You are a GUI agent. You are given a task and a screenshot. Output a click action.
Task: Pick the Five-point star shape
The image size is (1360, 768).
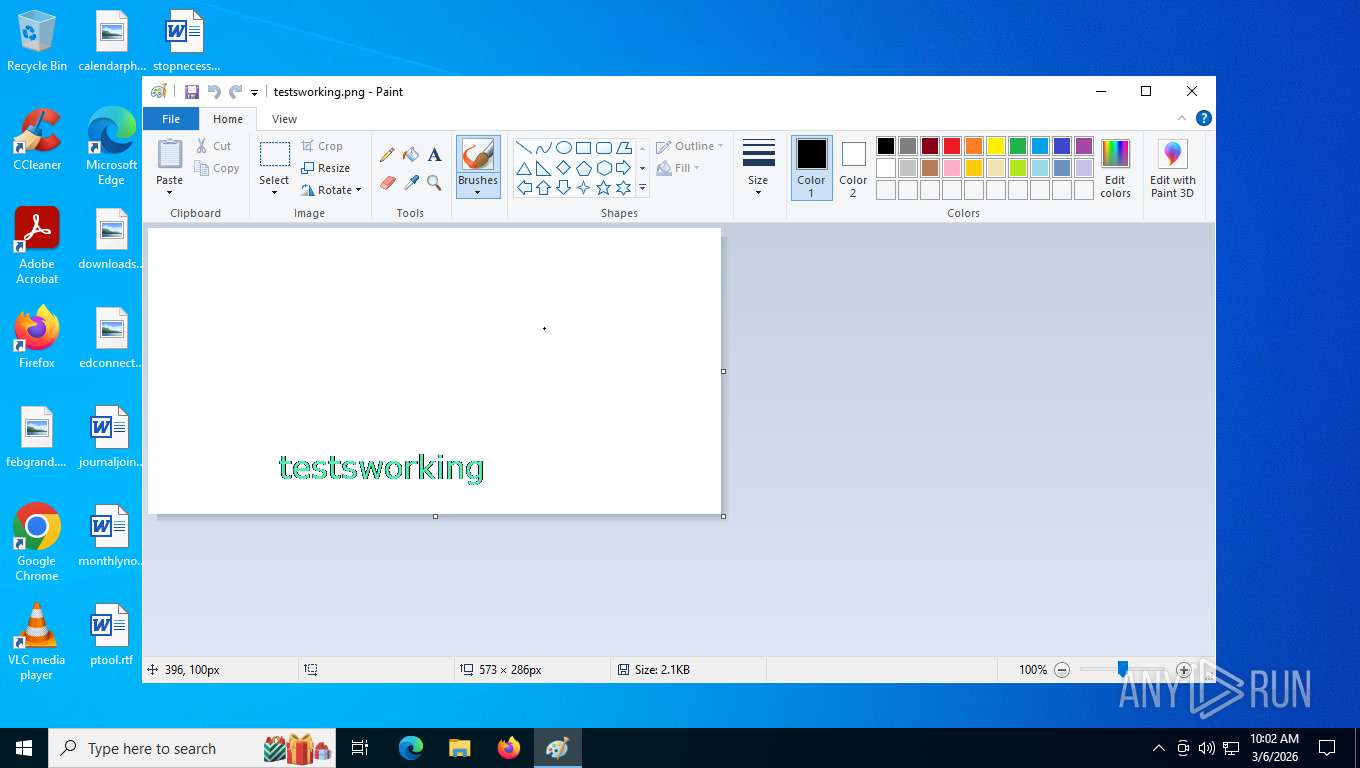(603, 188)
